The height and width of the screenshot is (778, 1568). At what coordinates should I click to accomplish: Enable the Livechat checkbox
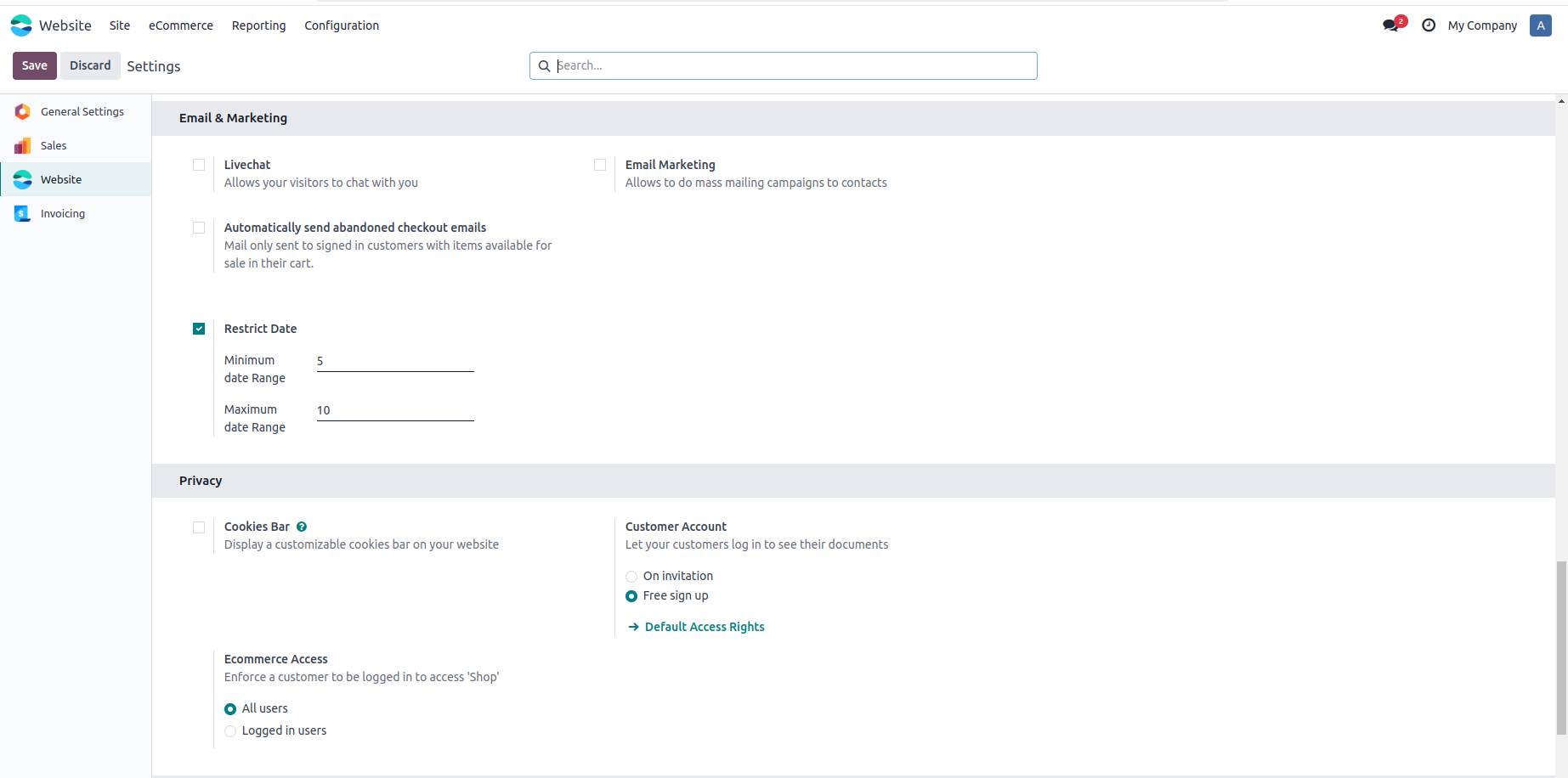coord(199,165)
